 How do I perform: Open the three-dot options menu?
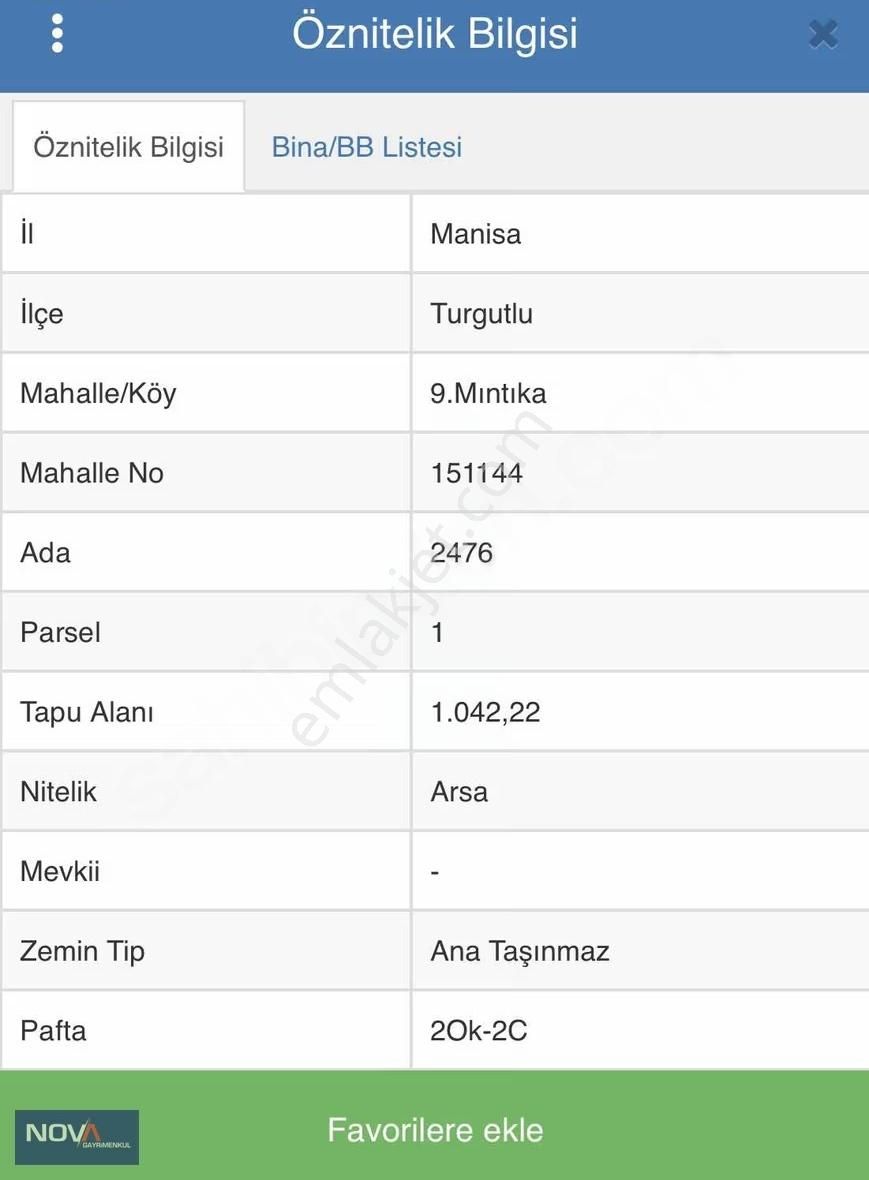[57, 34]
